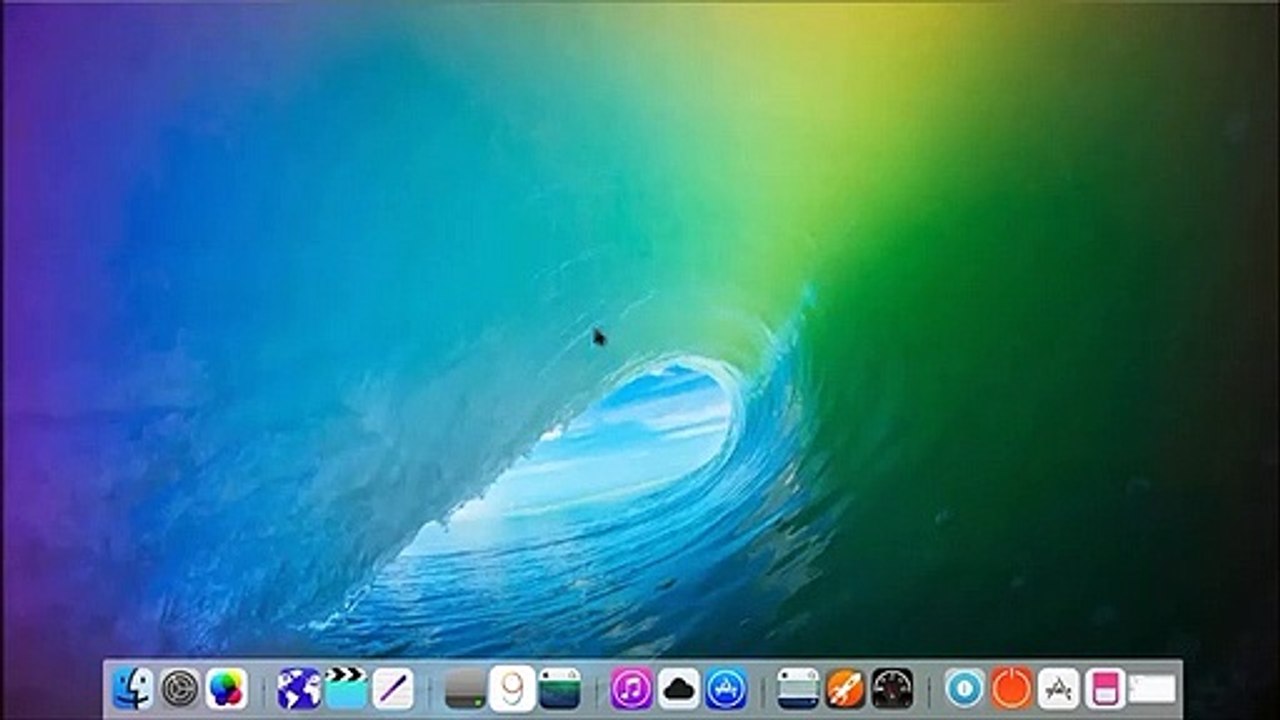1280x720 pixels.
Task: Open the dark green landscape window icon
Action: coord(559,688)
